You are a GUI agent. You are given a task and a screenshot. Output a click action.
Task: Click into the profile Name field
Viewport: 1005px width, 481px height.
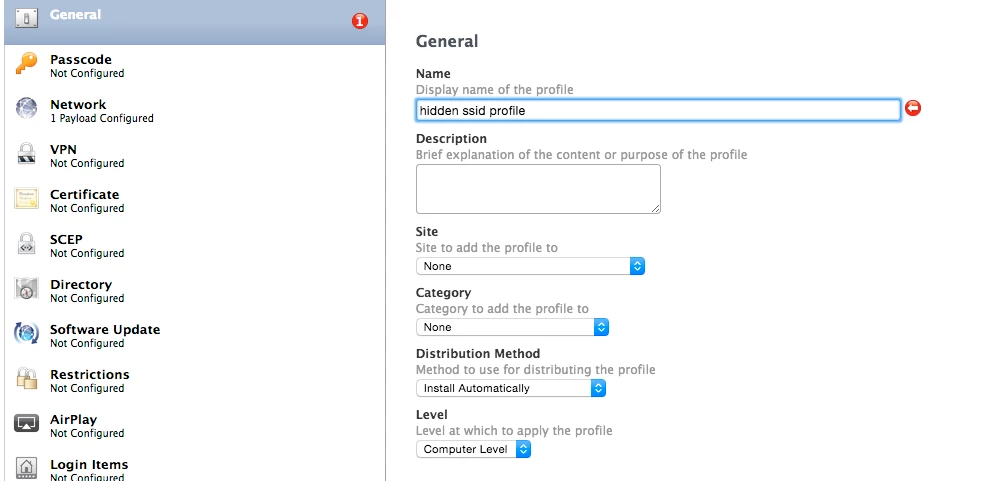pos(658,110)
